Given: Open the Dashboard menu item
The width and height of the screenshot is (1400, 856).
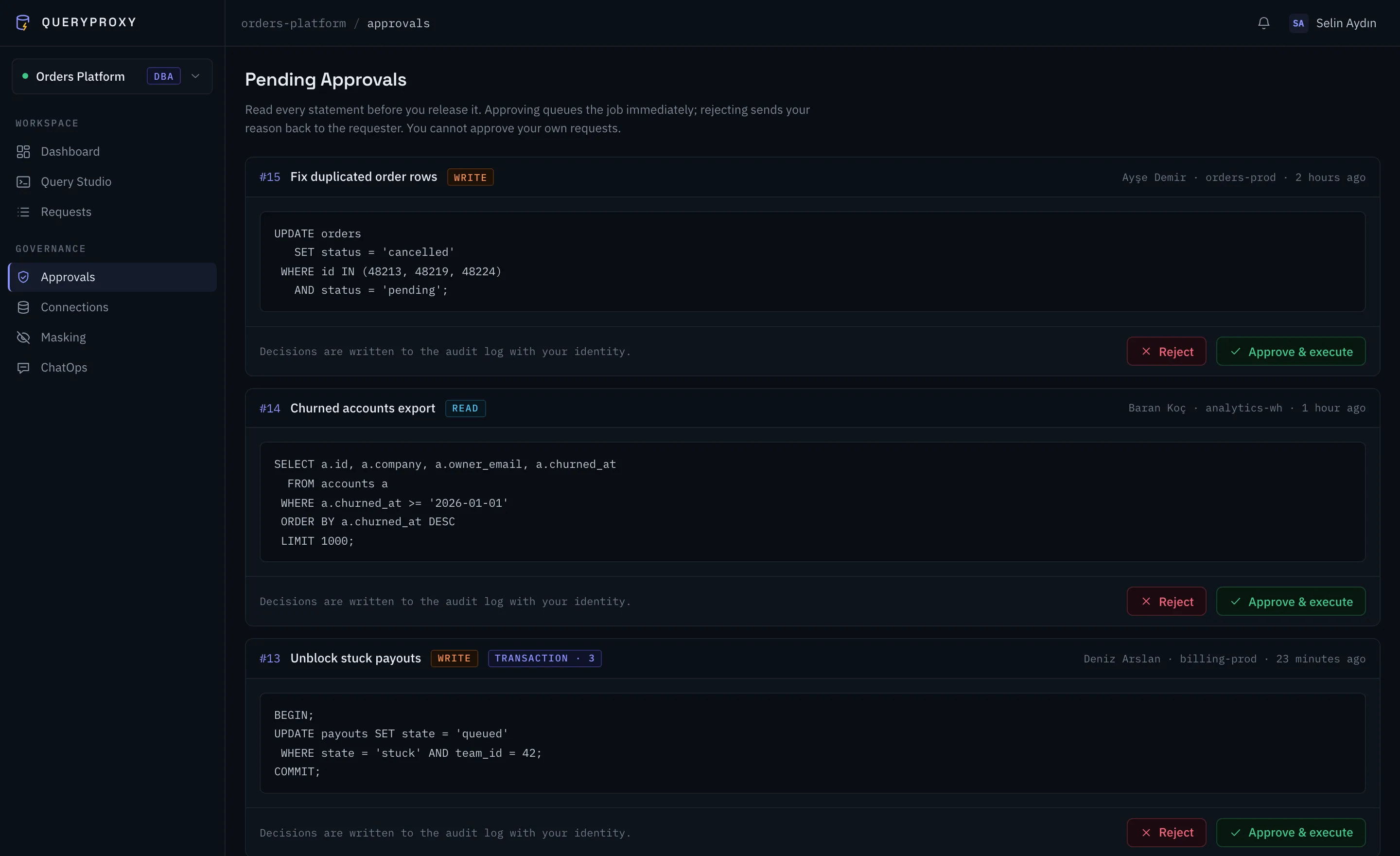Looking at the screenshot, I should point(112,152).
